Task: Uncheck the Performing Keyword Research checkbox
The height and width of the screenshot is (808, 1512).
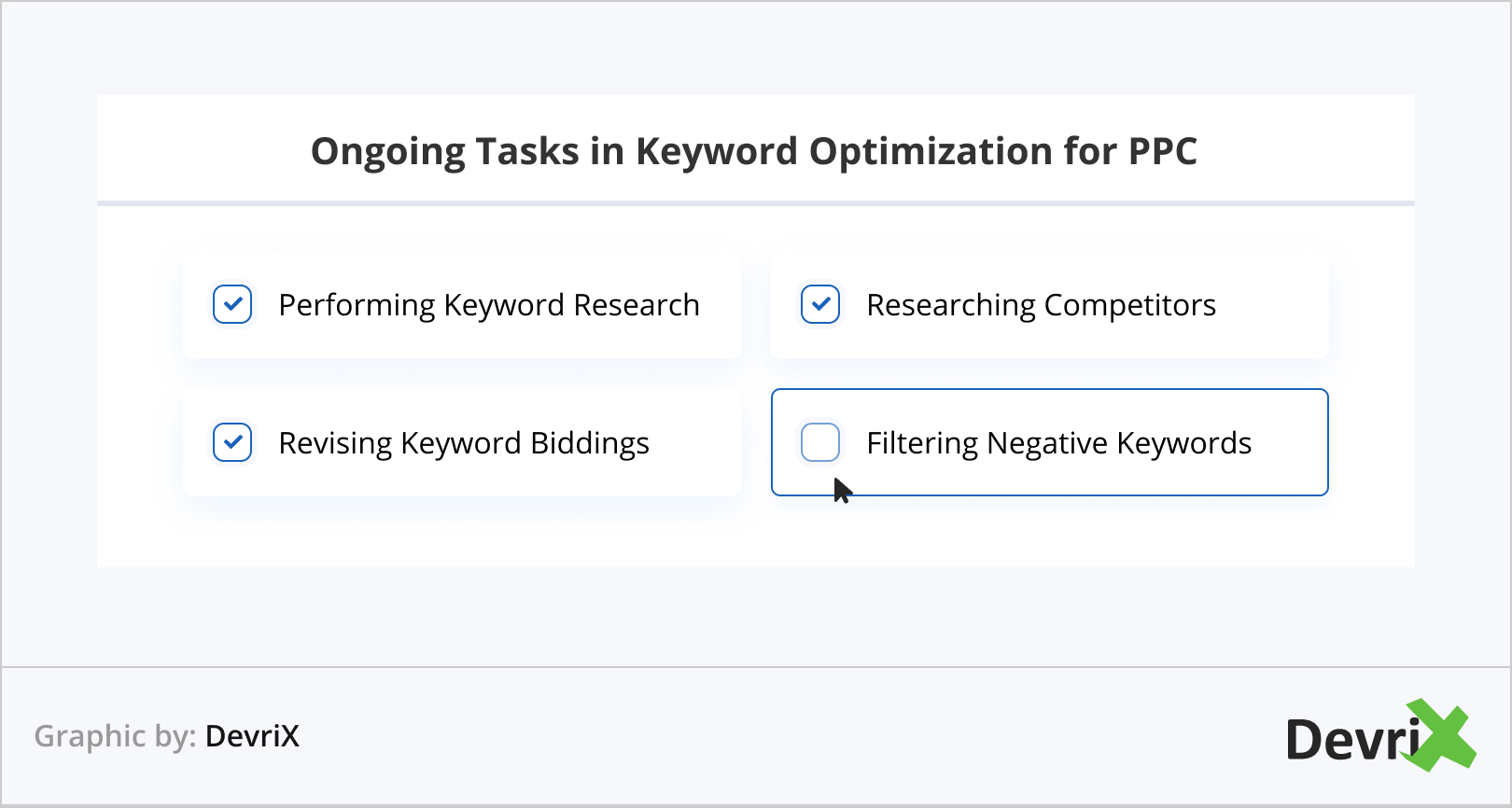Action: click(x=232, y=304)
